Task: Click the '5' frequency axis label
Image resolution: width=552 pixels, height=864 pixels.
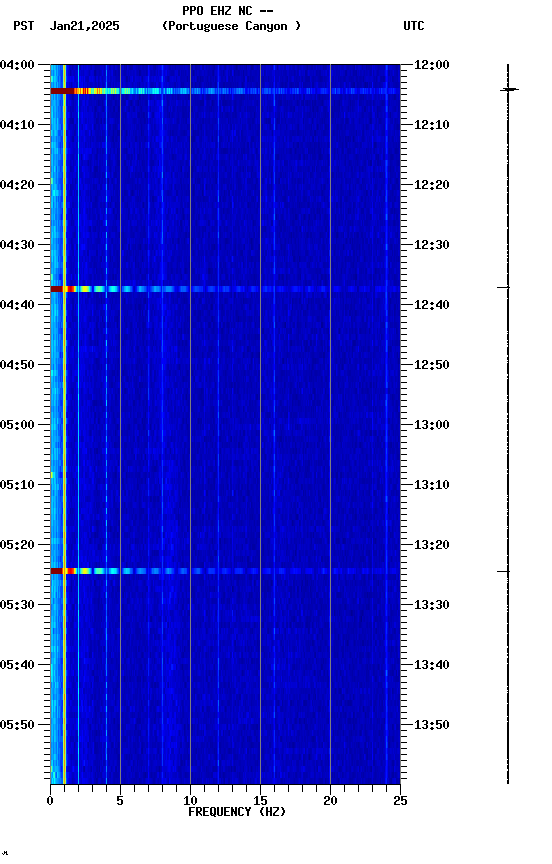Action: click(x=120, y=801)
